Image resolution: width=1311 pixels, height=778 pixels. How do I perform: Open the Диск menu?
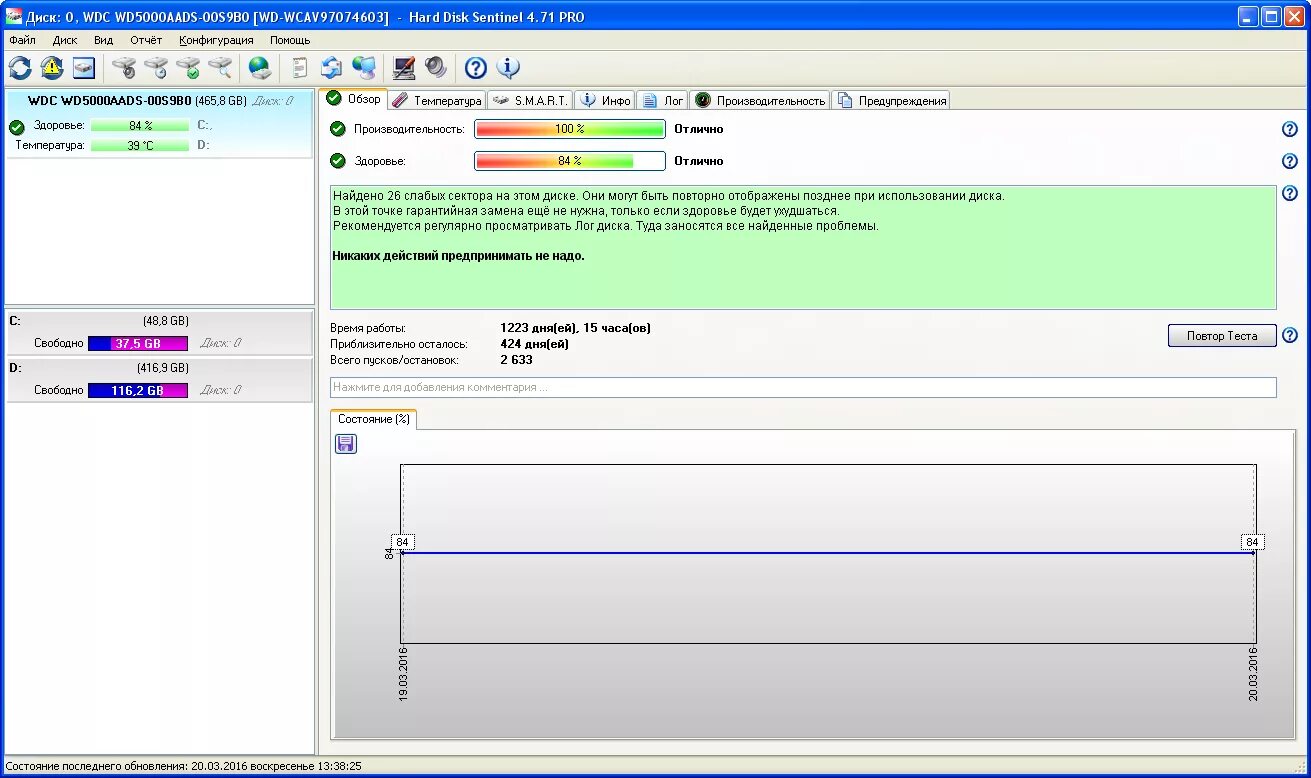(x=65, y=40)
